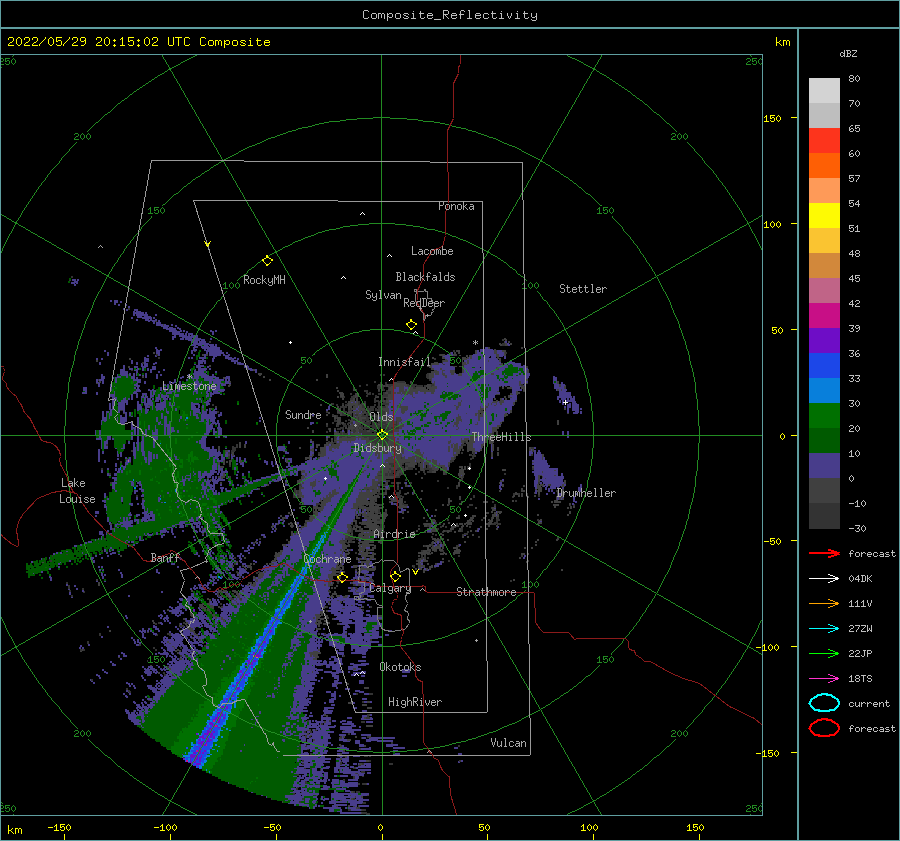Click the RockyMH label

point(264,280)
